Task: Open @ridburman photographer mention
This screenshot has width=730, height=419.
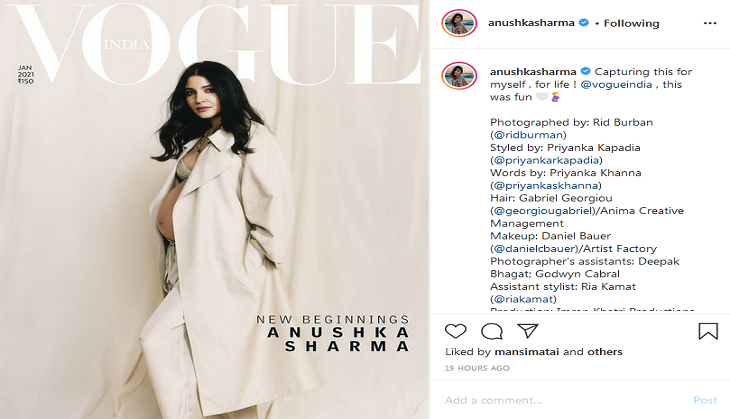Action: point(528,135)
